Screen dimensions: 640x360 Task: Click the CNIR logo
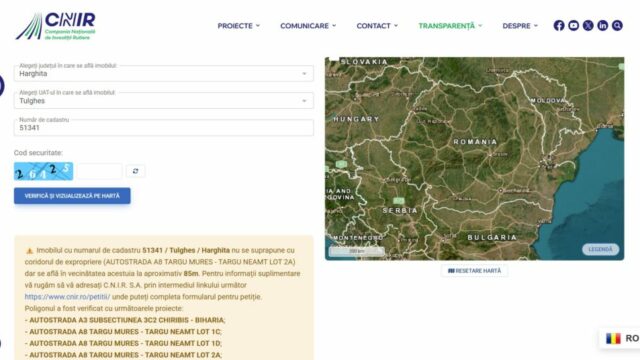56,26
